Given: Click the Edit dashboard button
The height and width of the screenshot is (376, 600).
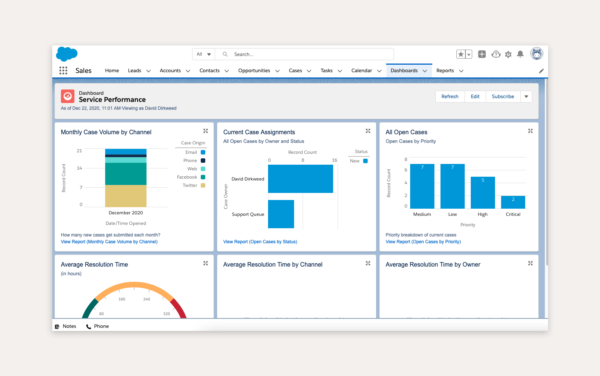Looking at the screenshot, I should 475,96.
